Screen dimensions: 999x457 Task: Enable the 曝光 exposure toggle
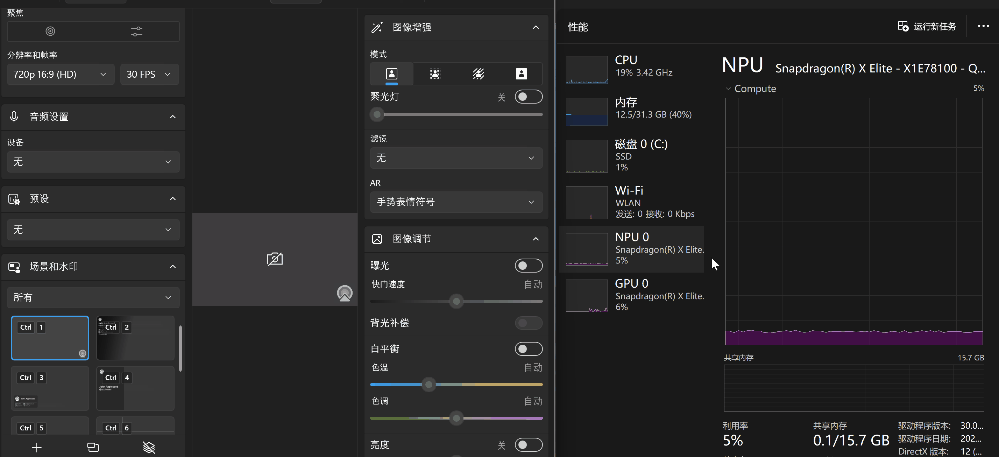click(528, 266)
